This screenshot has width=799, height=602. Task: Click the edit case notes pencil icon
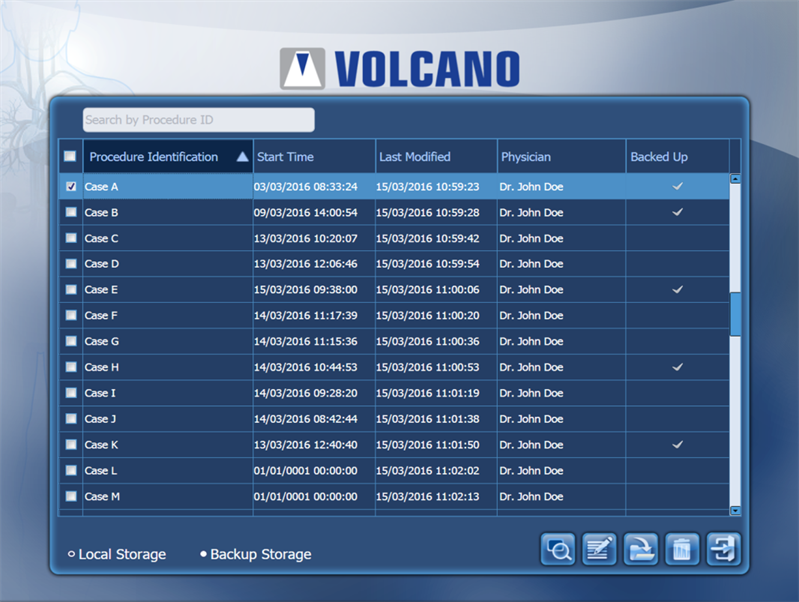click(x=599, y=549)
